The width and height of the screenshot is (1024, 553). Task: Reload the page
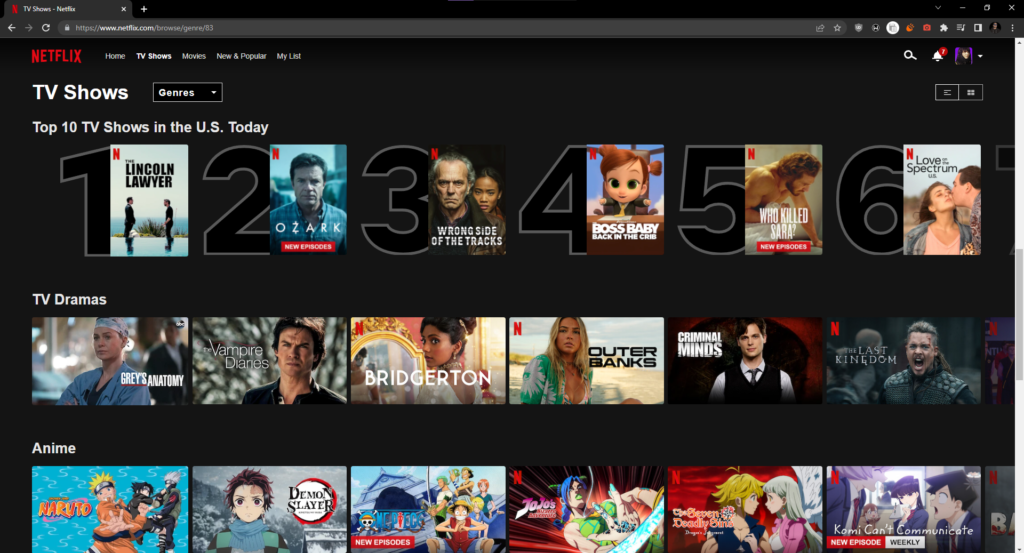(x=46, y=27)
